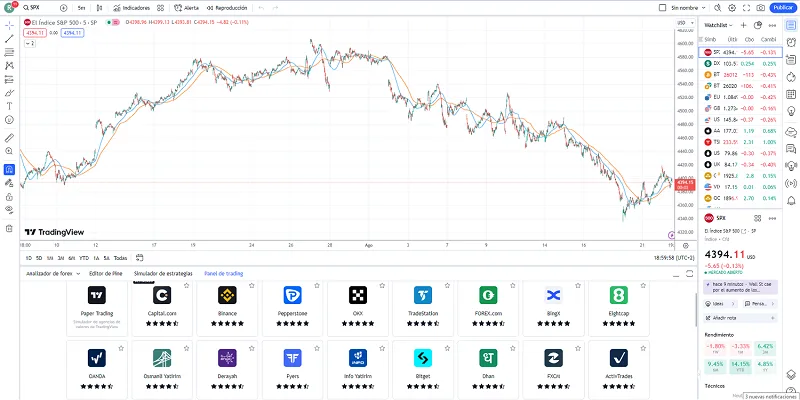800x400 pixels.
Task: Open the Indicadores menu
Action: (132, 8)
